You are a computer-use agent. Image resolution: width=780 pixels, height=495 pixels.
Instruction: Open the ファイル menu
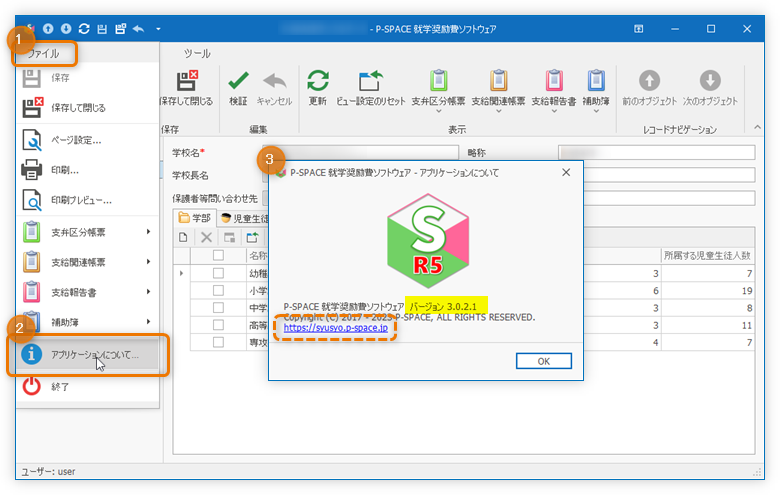(x=44, y=53)
